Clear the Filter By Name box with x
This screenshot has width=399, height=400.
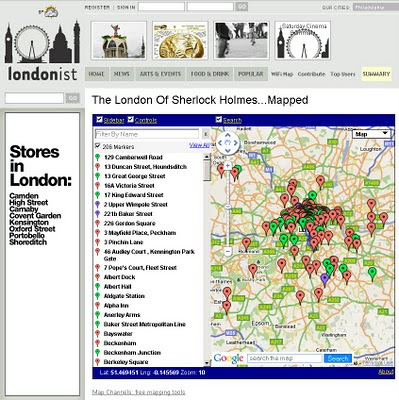(x=206, y=134)
